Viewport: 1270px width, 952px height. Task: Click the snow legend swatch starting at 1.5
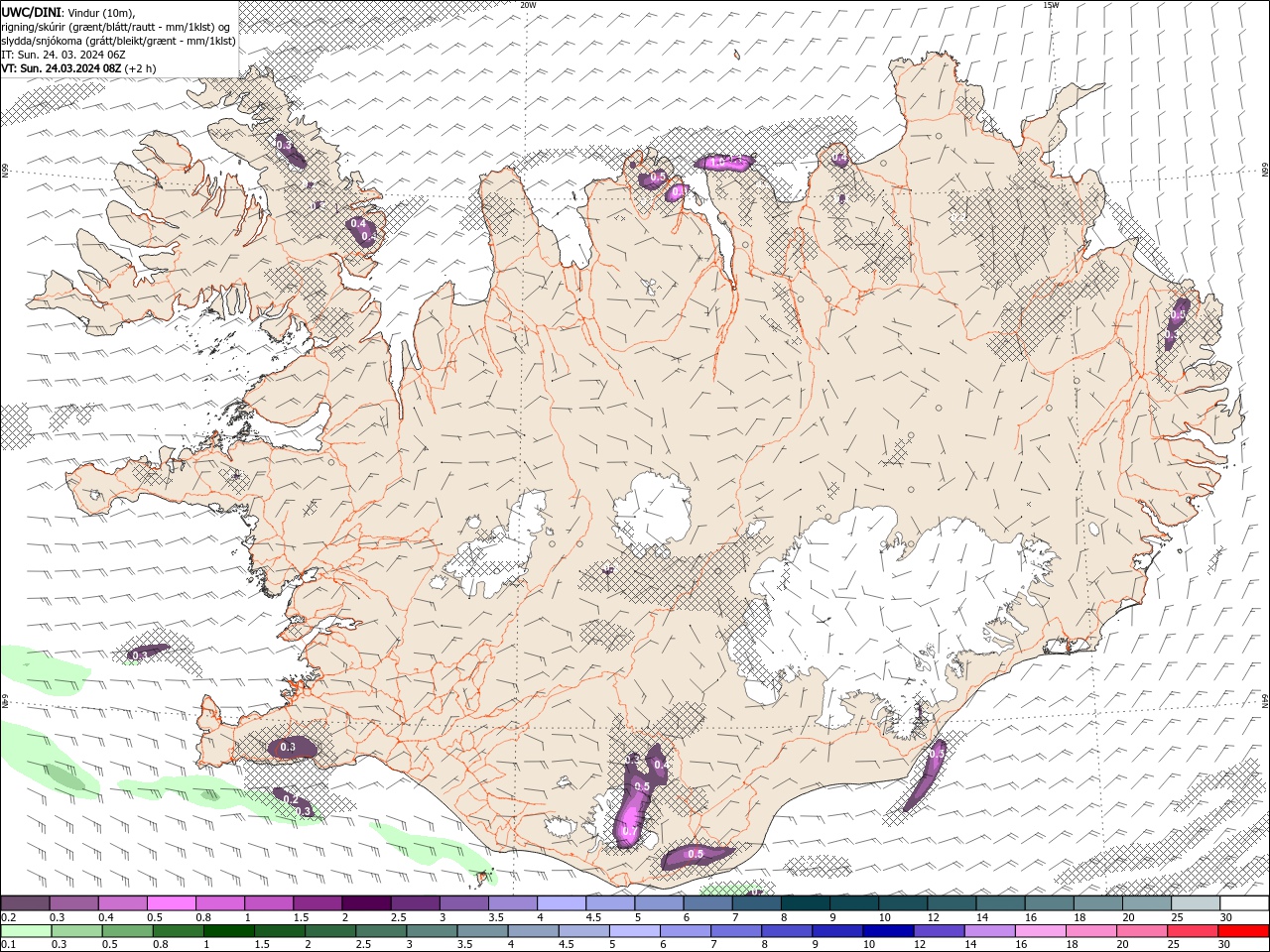[317, 902]
